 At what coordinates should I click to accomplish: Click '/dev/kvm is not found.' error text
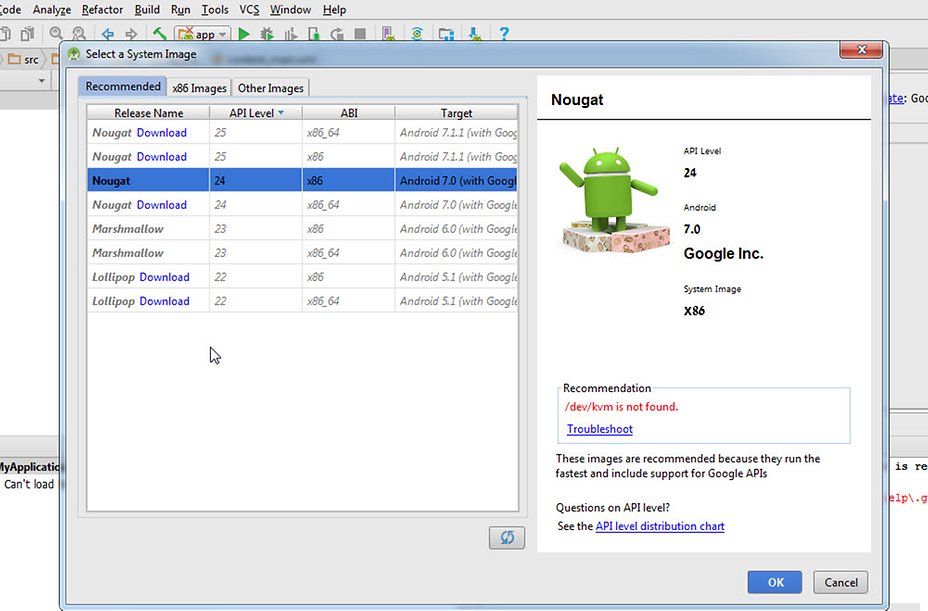(x=621, y=407)
